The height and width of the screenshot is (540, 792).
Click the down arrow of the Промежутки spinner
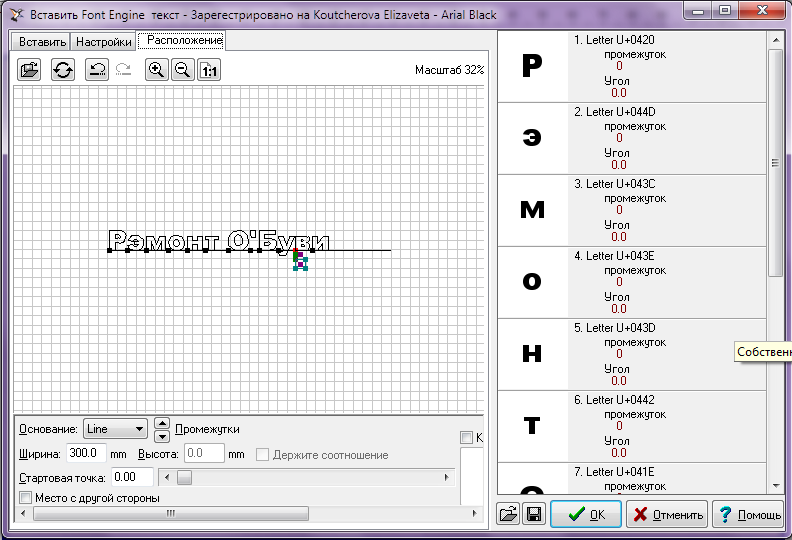[163, 435]
